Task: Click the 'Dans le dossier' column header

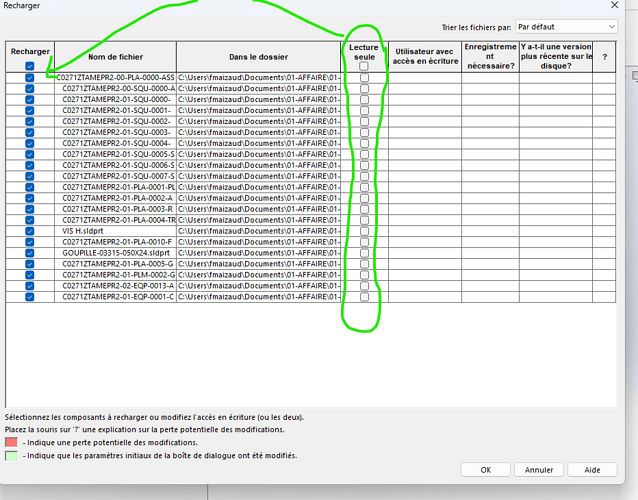Action: (x=259, y=57)
